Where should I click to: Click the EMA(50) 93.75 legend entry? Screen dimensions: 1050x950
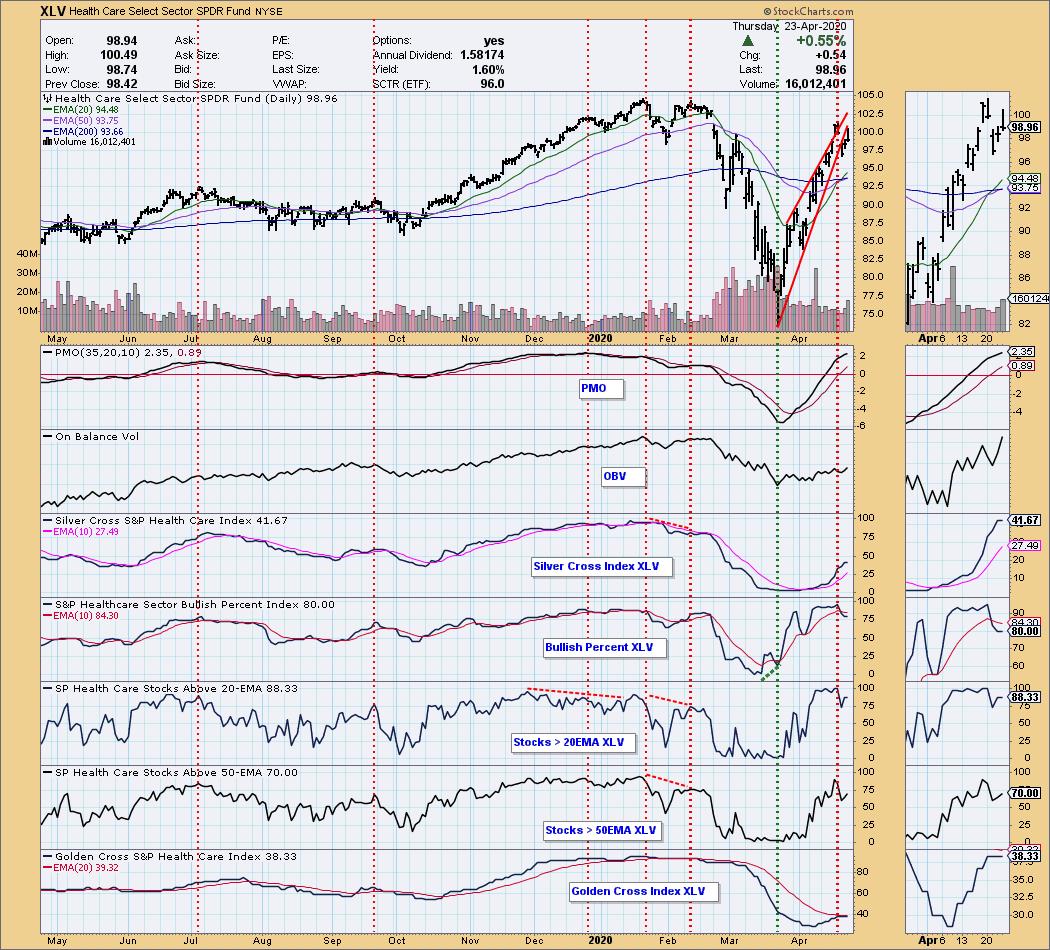(80, 121)
